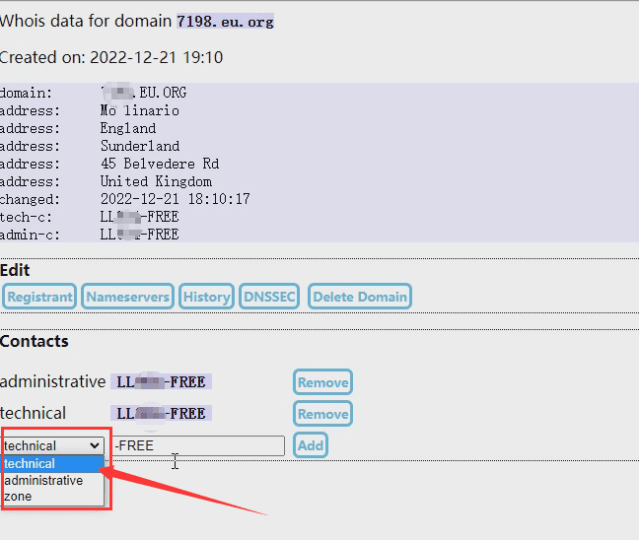The image size is (639, 540).
Task: Click the administrative contact's handle under Contacts
Action: [161, 382]
